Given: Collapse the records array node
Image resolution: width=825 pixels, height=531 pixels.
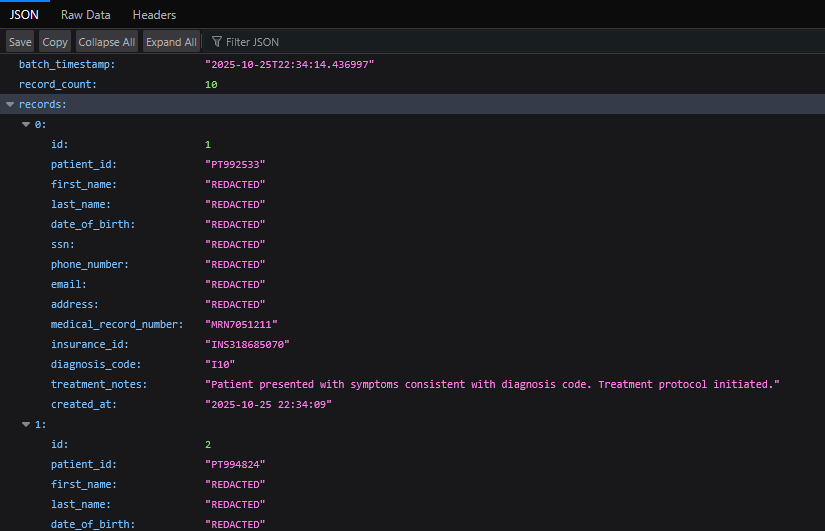Looking at the screenshot, I should (10, 104).
